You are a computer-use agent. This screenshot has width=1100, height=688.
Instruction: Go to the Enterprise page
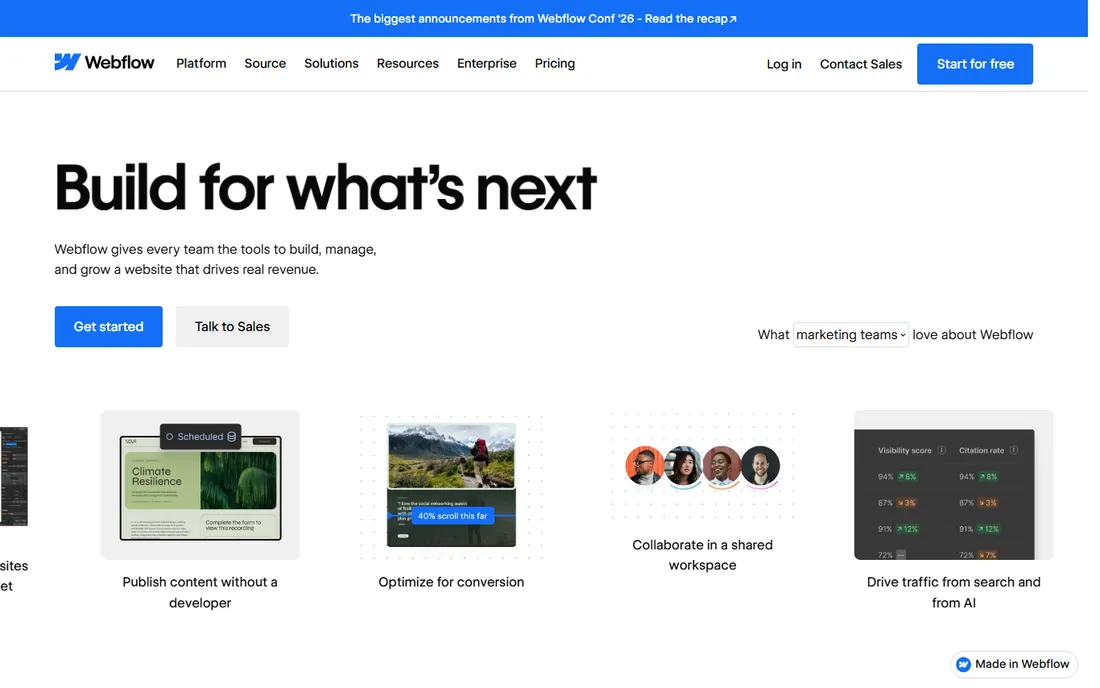pyautogui.click(x=487, y=63)
